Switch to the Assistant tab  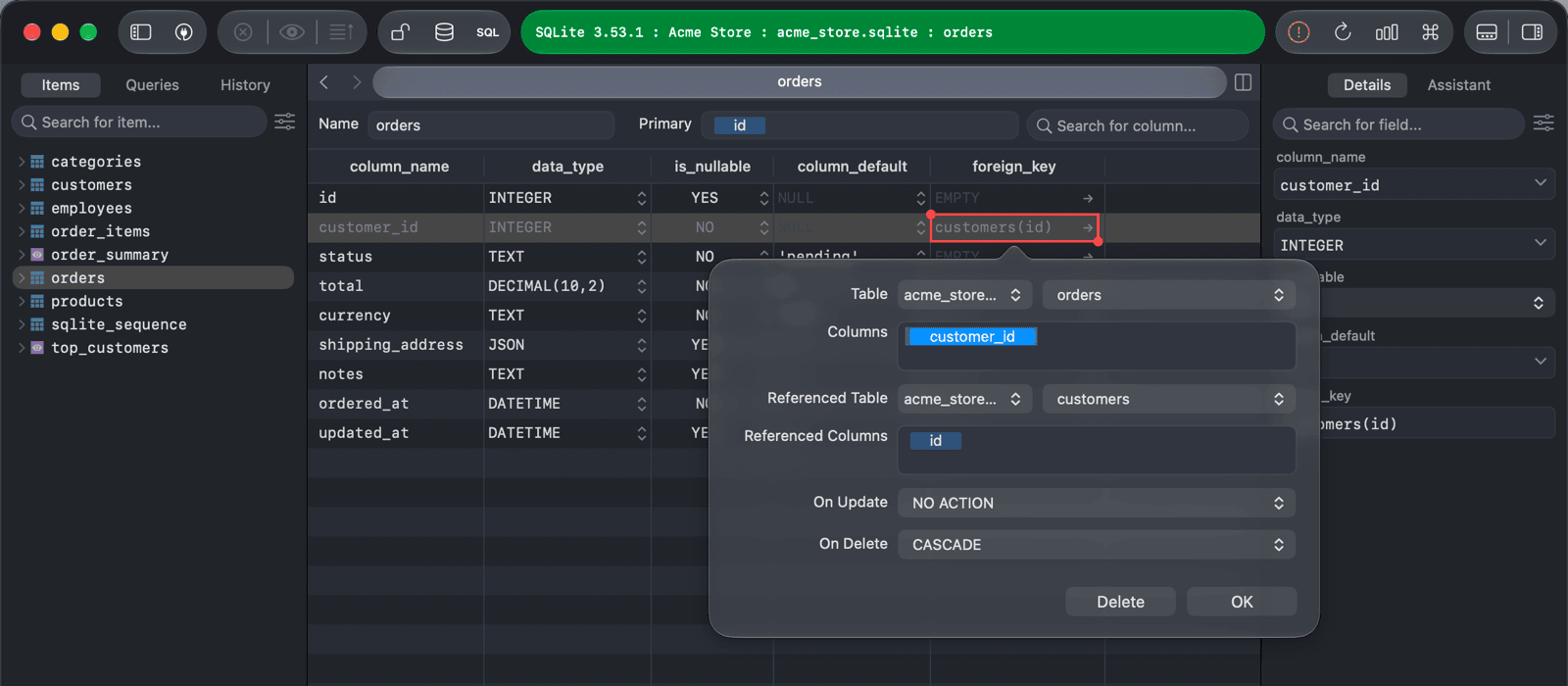[x=1459, y=85]
